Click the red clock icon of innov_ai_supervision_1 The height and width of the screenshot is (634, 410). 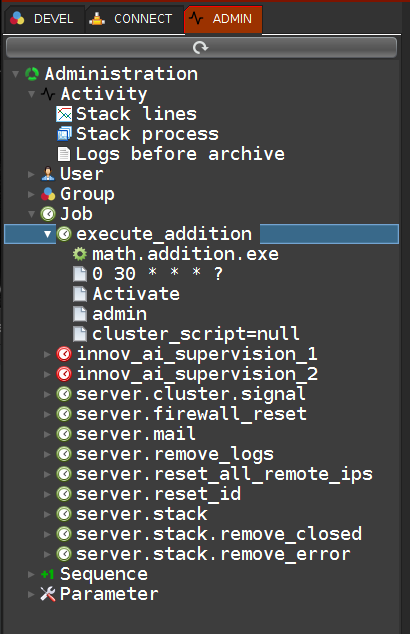tap(64, 354)
